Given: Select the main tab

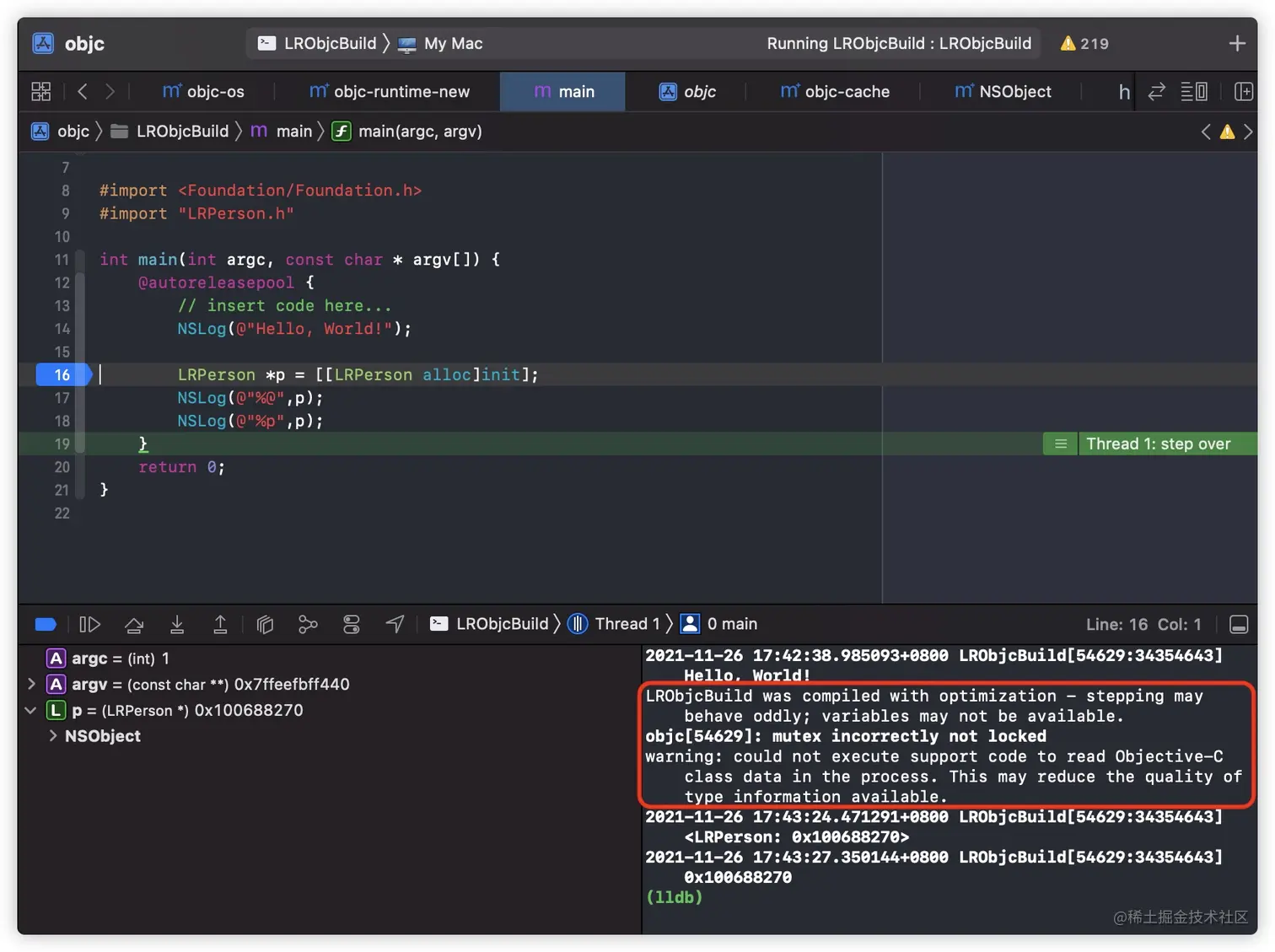Looking at the screenshot, I should (x=563, y=91).
